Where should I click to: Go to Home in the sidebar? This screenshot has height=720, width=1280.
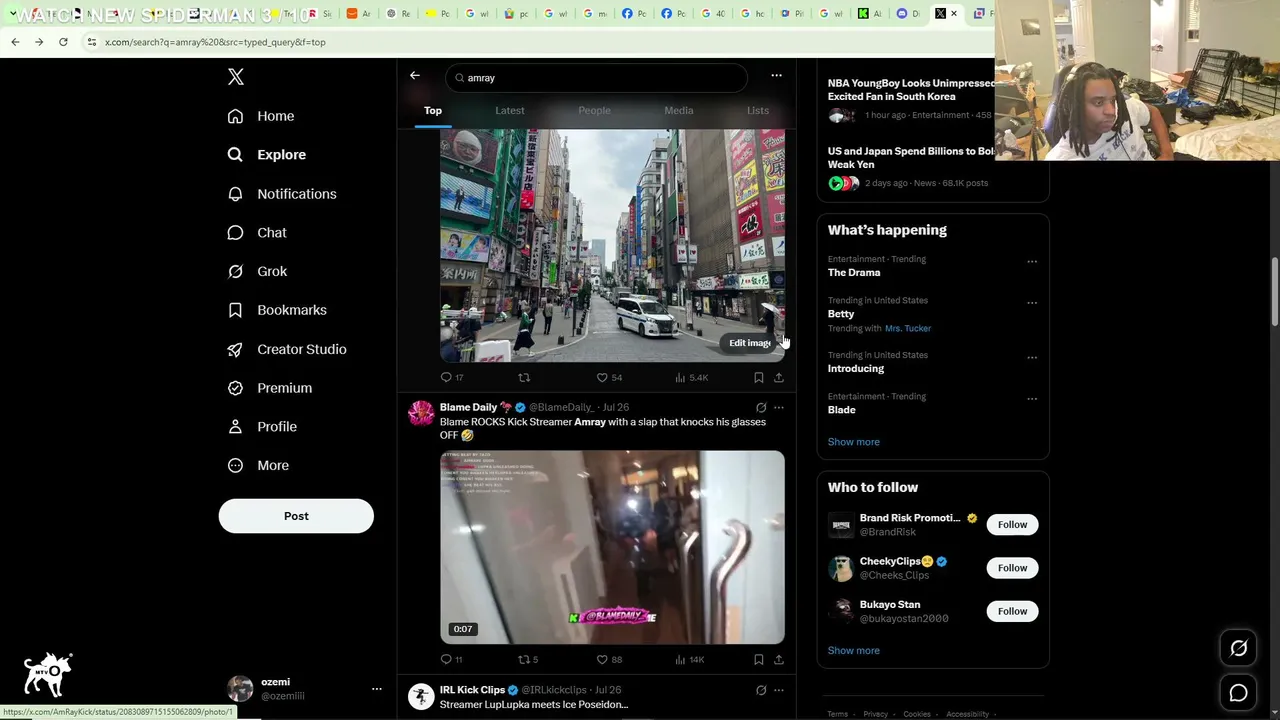261,116
